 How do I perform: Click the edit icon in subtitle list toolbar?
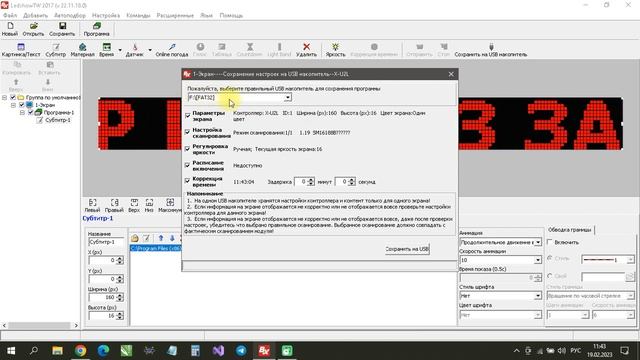[147, 238]
